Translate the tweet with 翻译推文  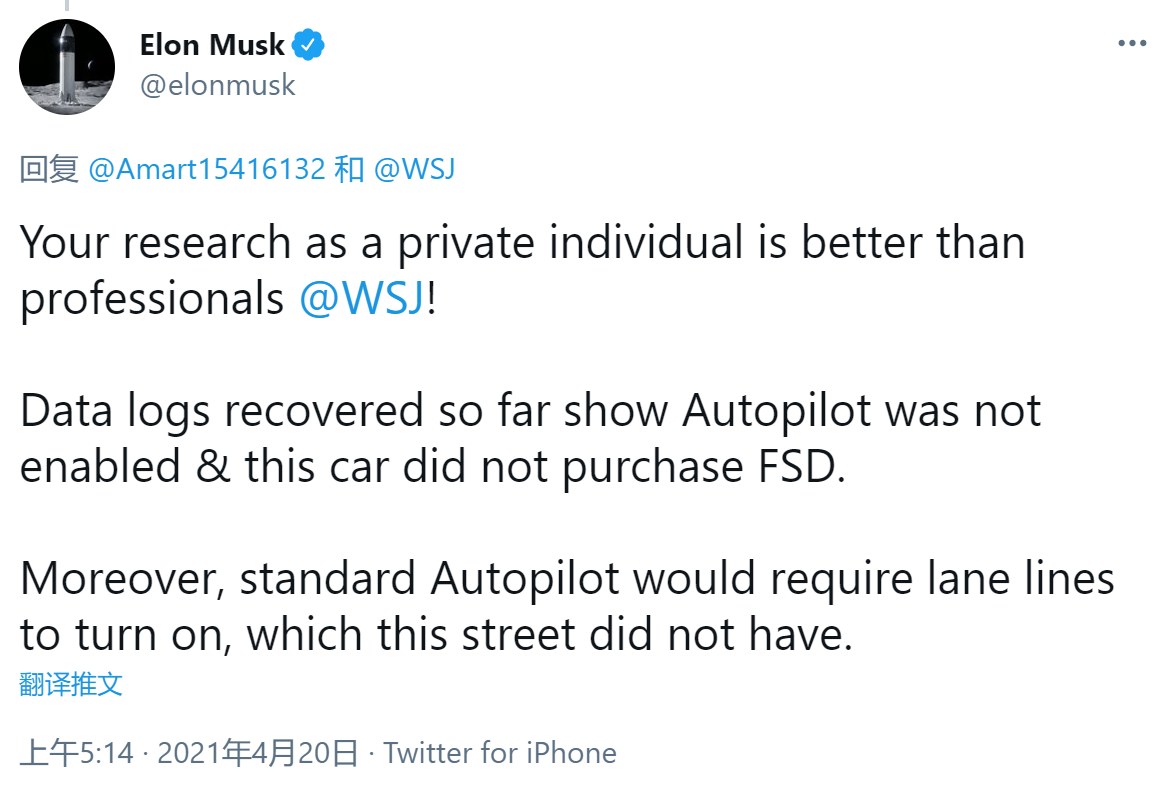tap(71, 684)
